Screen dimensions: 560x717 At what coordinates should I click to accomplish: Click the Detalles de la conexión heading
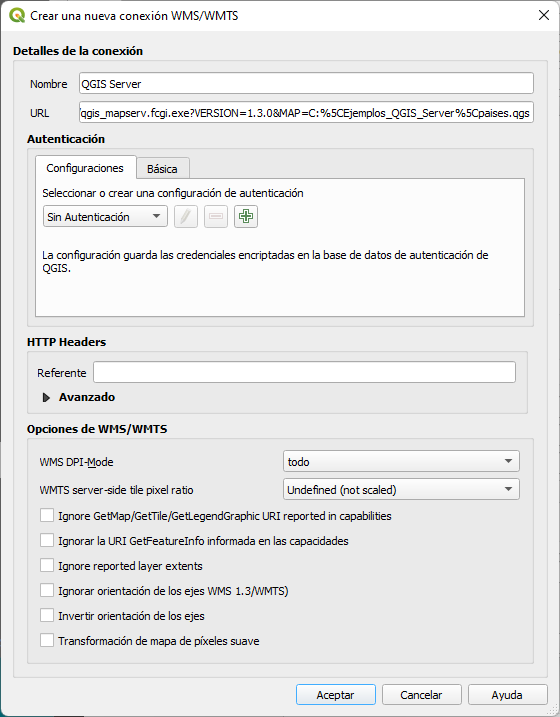point(78,51)
